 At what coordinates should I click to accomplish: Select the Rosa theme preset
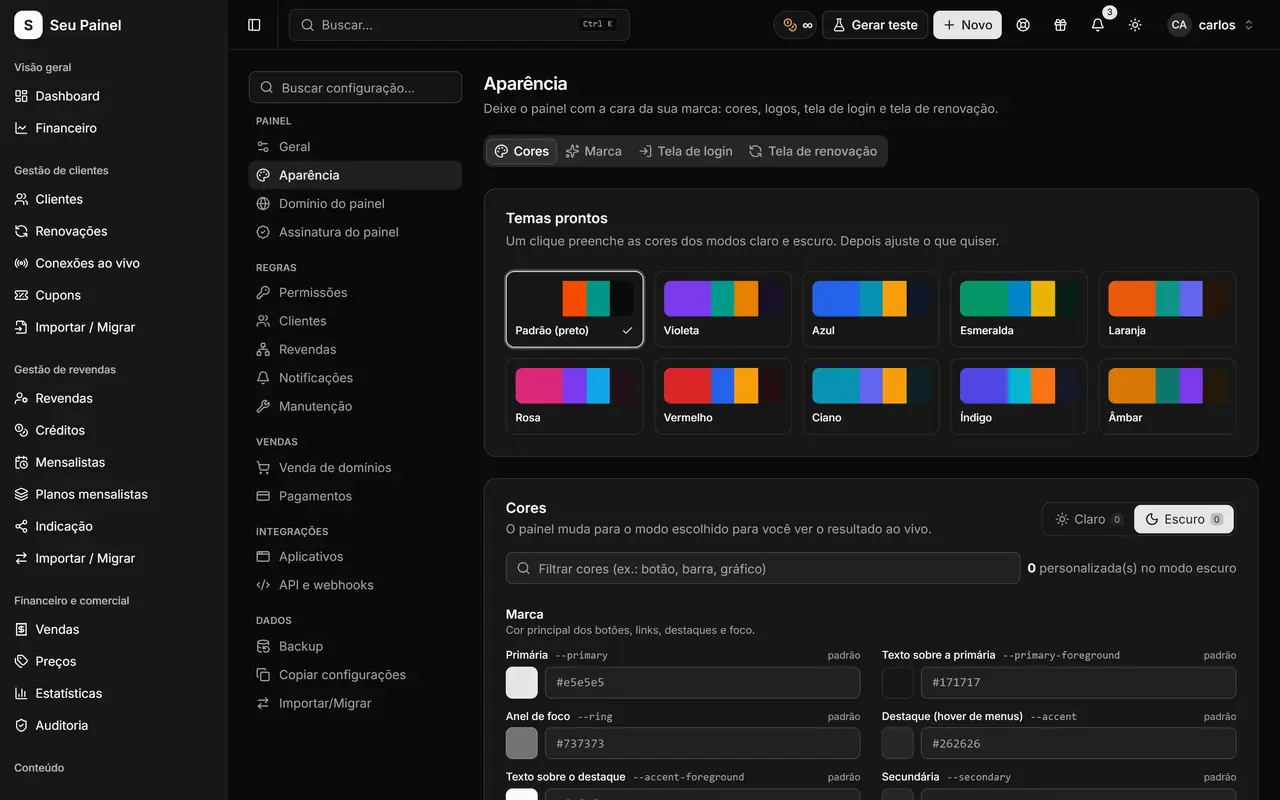tap(574, 396)
